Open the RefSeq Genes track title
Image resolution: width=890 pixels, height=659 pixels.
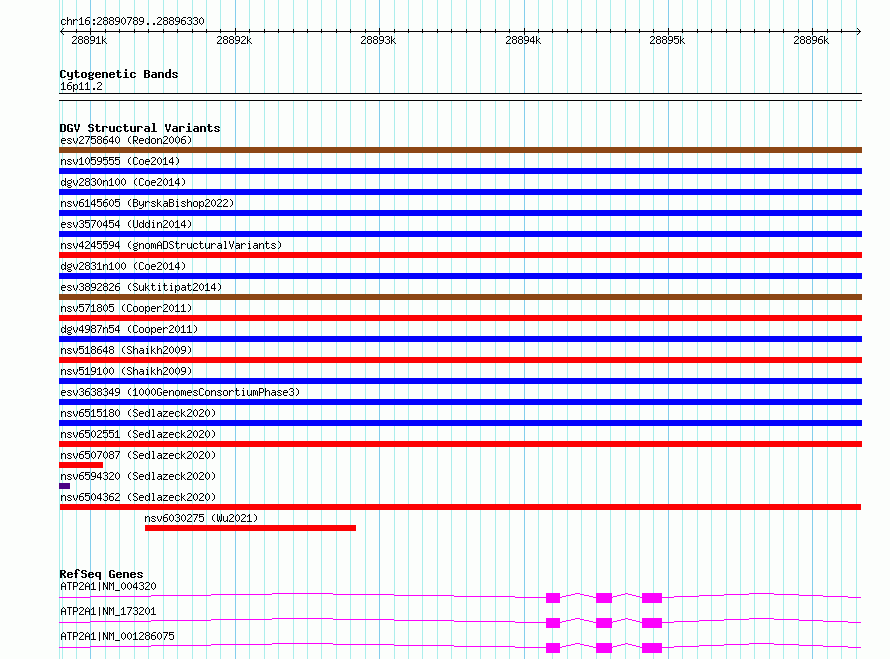coord(101,574)
